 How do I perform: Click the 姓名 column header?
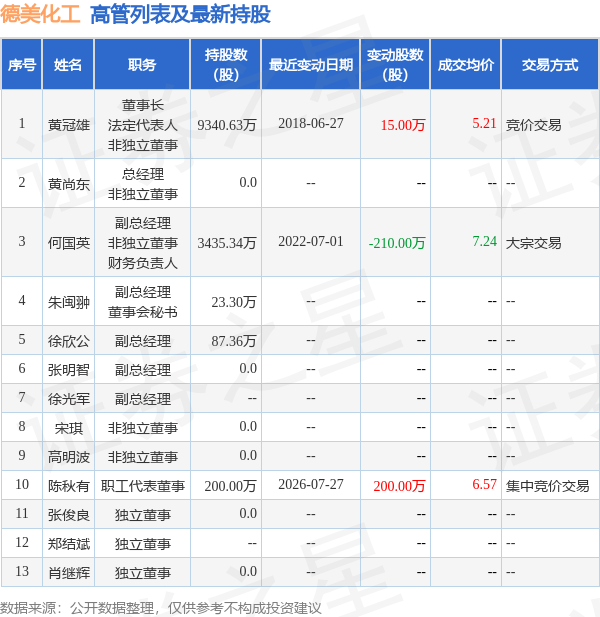click(68, 65)
